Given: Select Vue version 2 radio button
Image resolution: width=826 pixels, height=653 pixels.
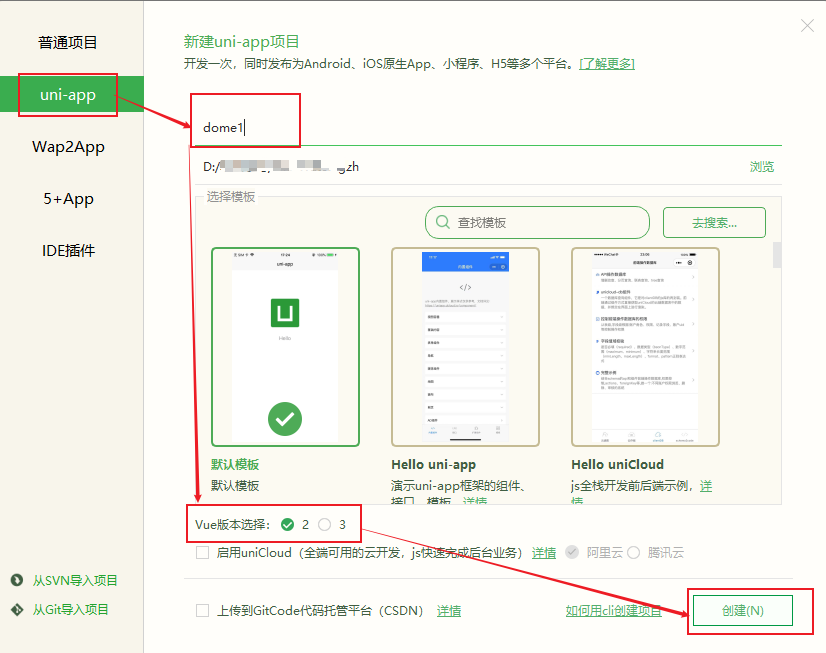Looking at the screenshot, I should [288, 525].
